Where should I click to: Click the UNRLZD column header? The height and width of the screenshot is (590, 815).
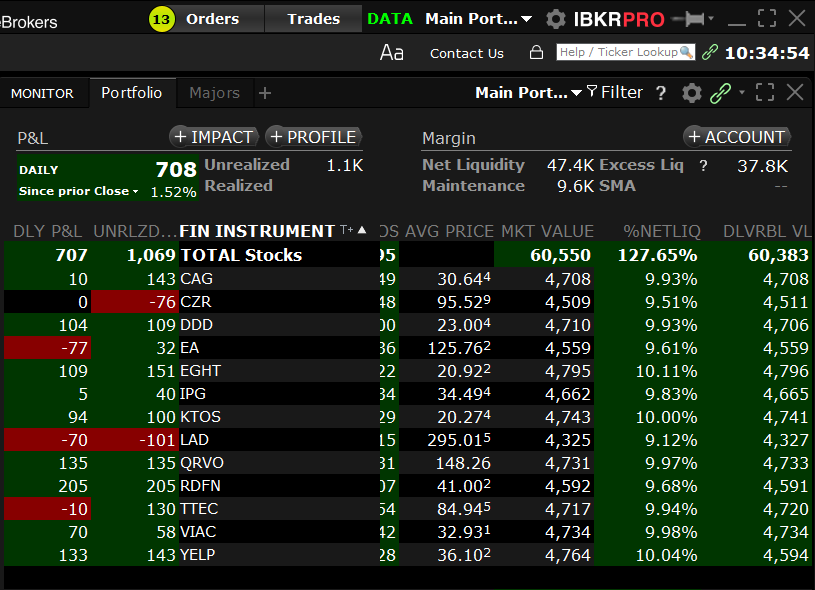coord(135,231)
